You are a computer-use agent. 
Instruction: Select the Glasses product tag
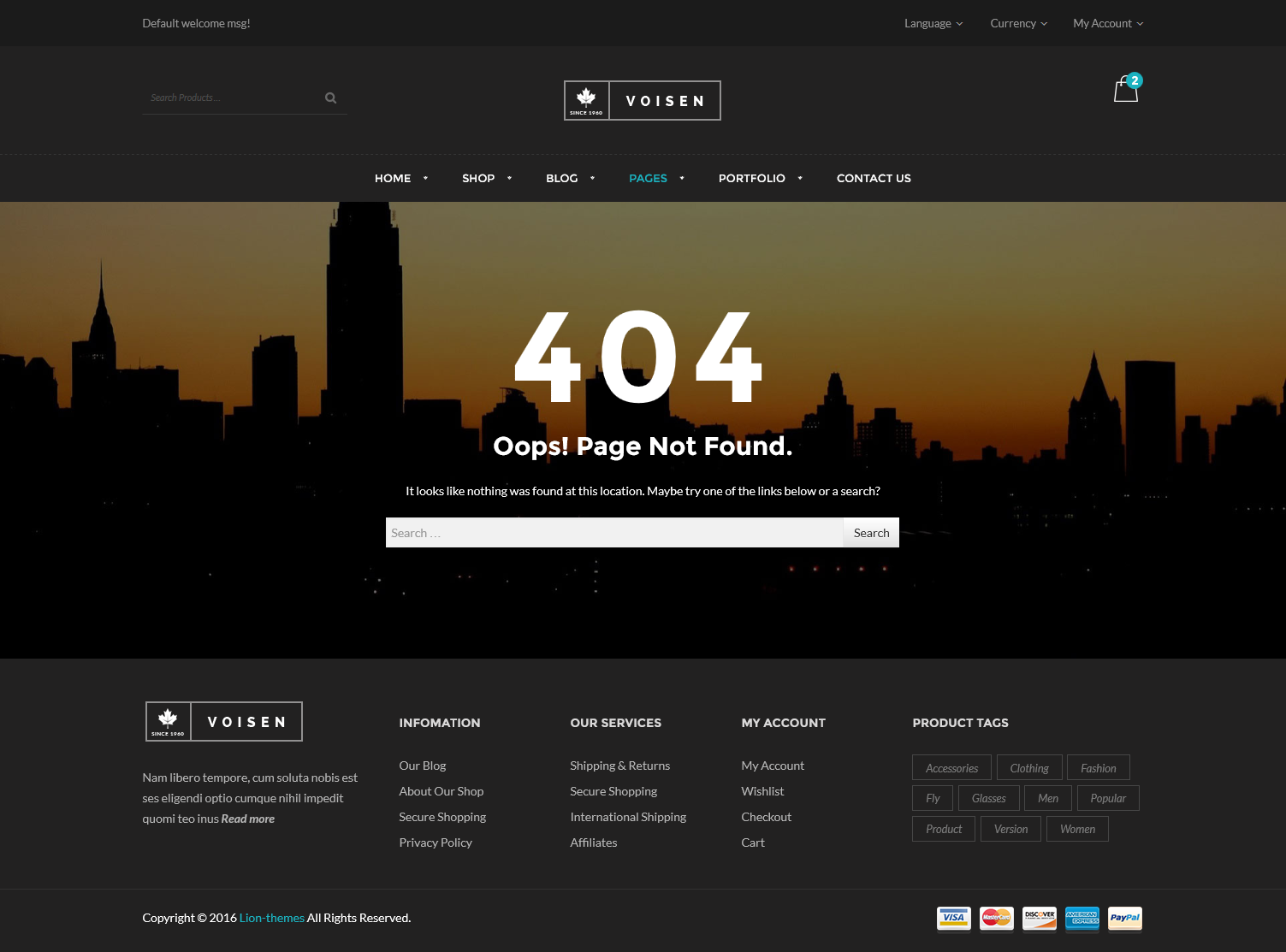989,798
